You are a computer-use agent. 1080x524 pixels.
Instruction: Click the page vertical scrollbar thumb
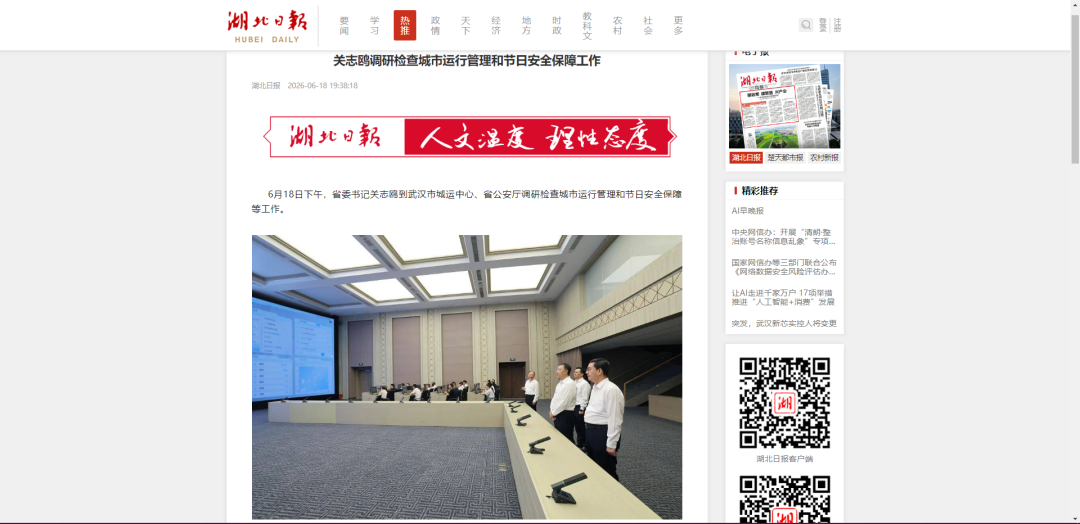tap(1074, 88)
